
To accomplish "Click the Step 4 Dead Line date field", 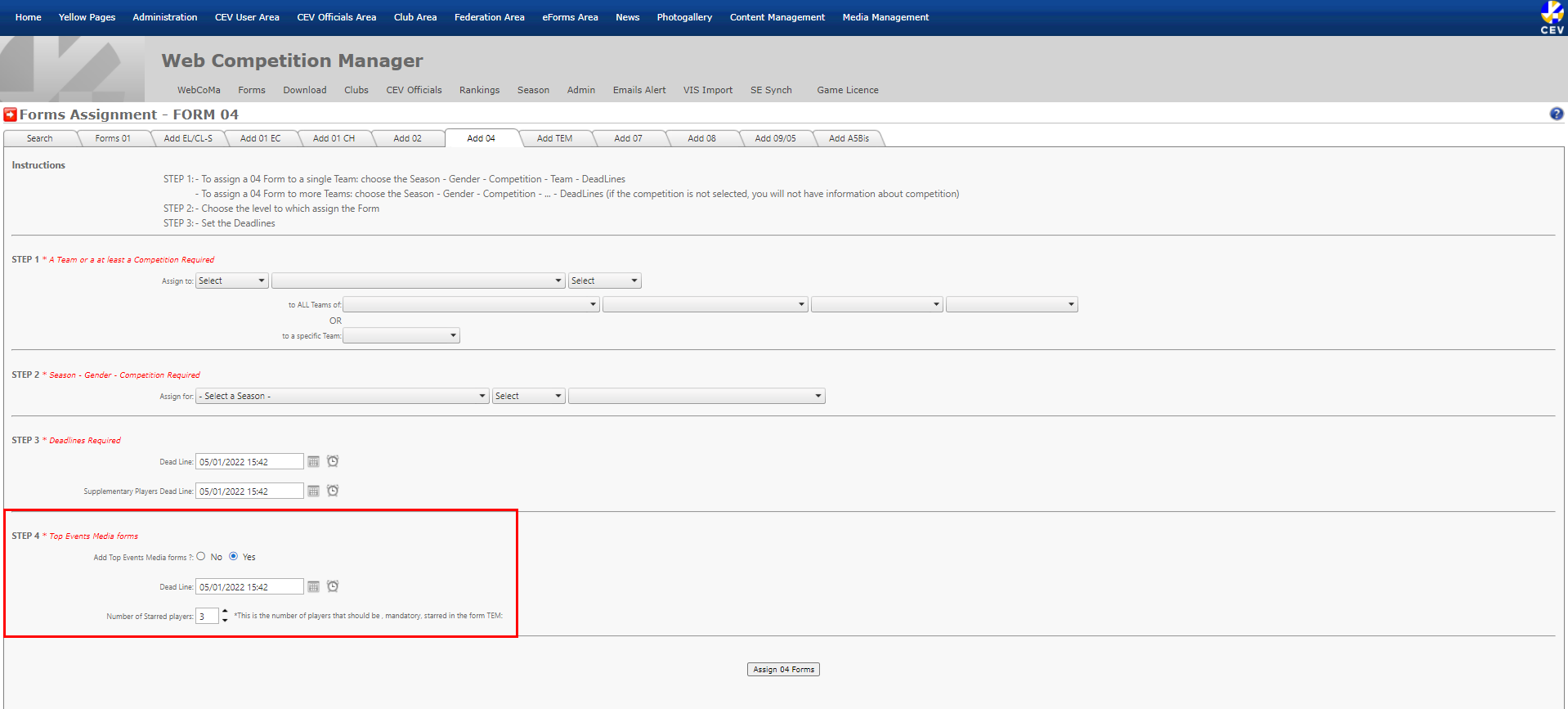I will [249, 587].
